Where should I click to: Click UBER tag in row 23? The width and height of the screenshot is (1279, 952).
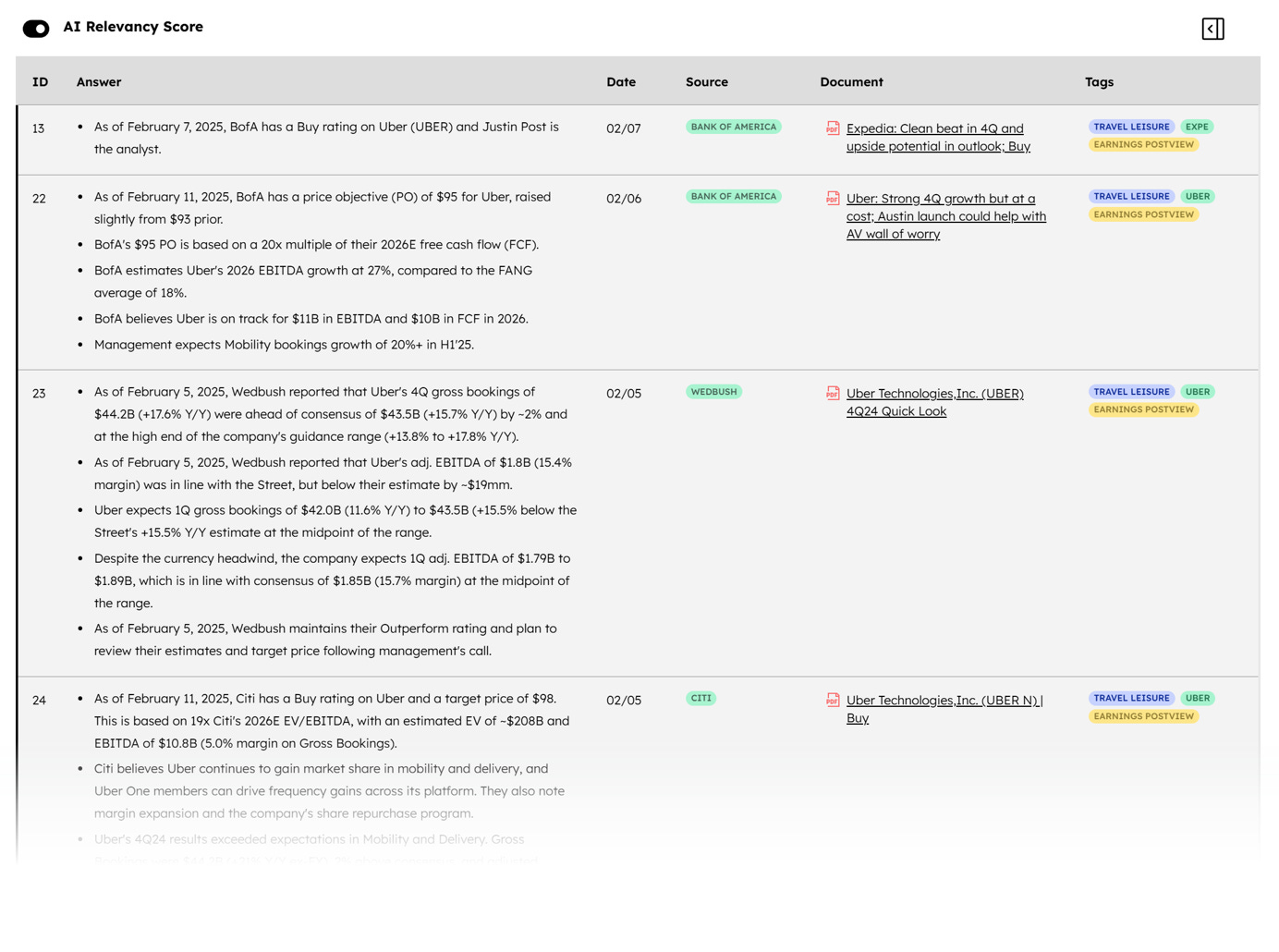pyautogui.click(x=1198, y=392)
